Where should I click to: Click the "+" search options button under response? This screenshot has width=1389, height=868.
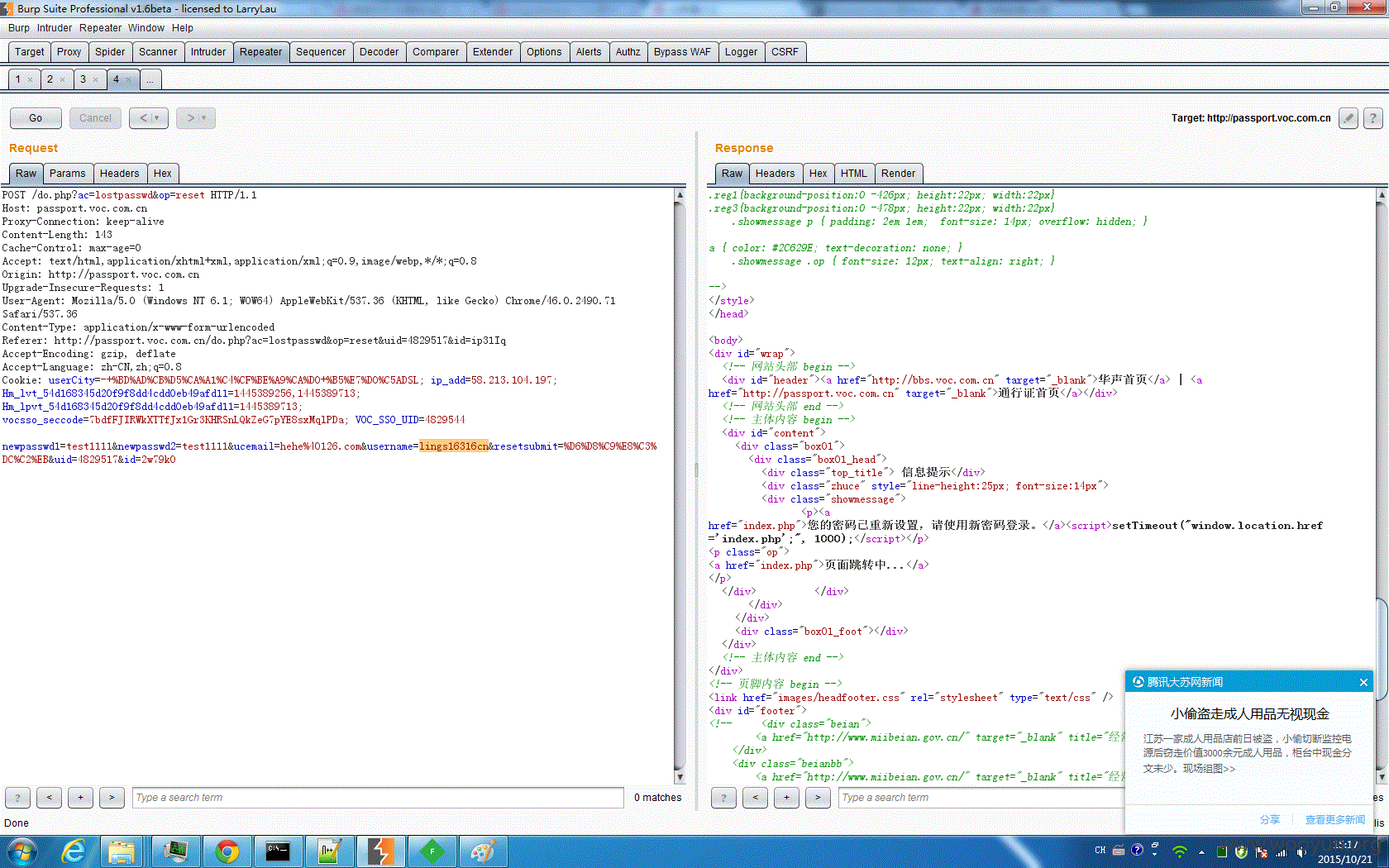pyautogui.click(x=786, y=798)
